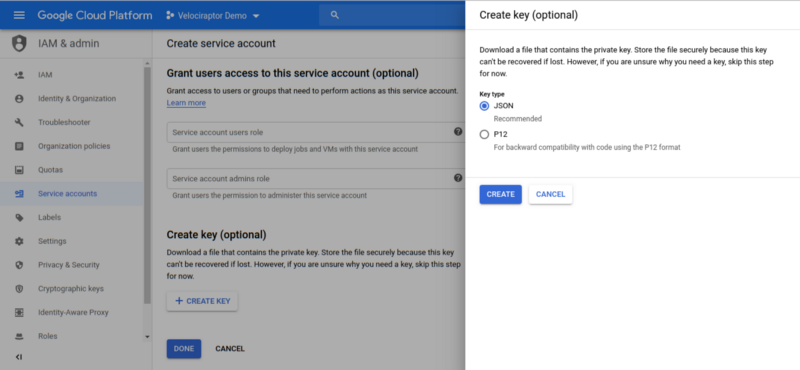Click the Identity-Aware Proxy icon

click(x=19, y=312)
